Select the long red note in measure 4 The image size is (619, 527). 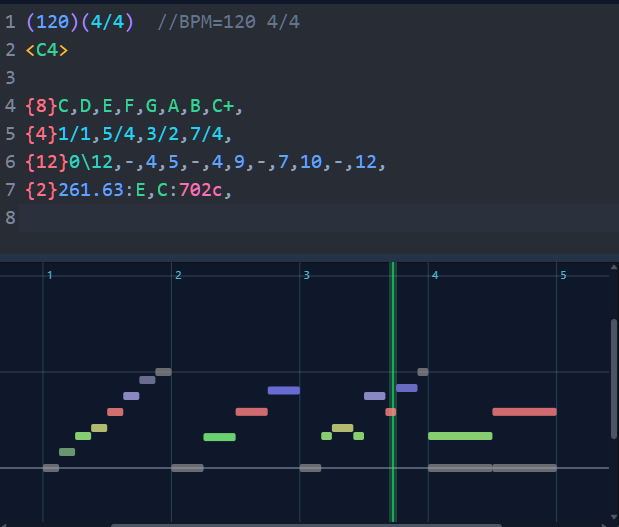tap(524, 412)
